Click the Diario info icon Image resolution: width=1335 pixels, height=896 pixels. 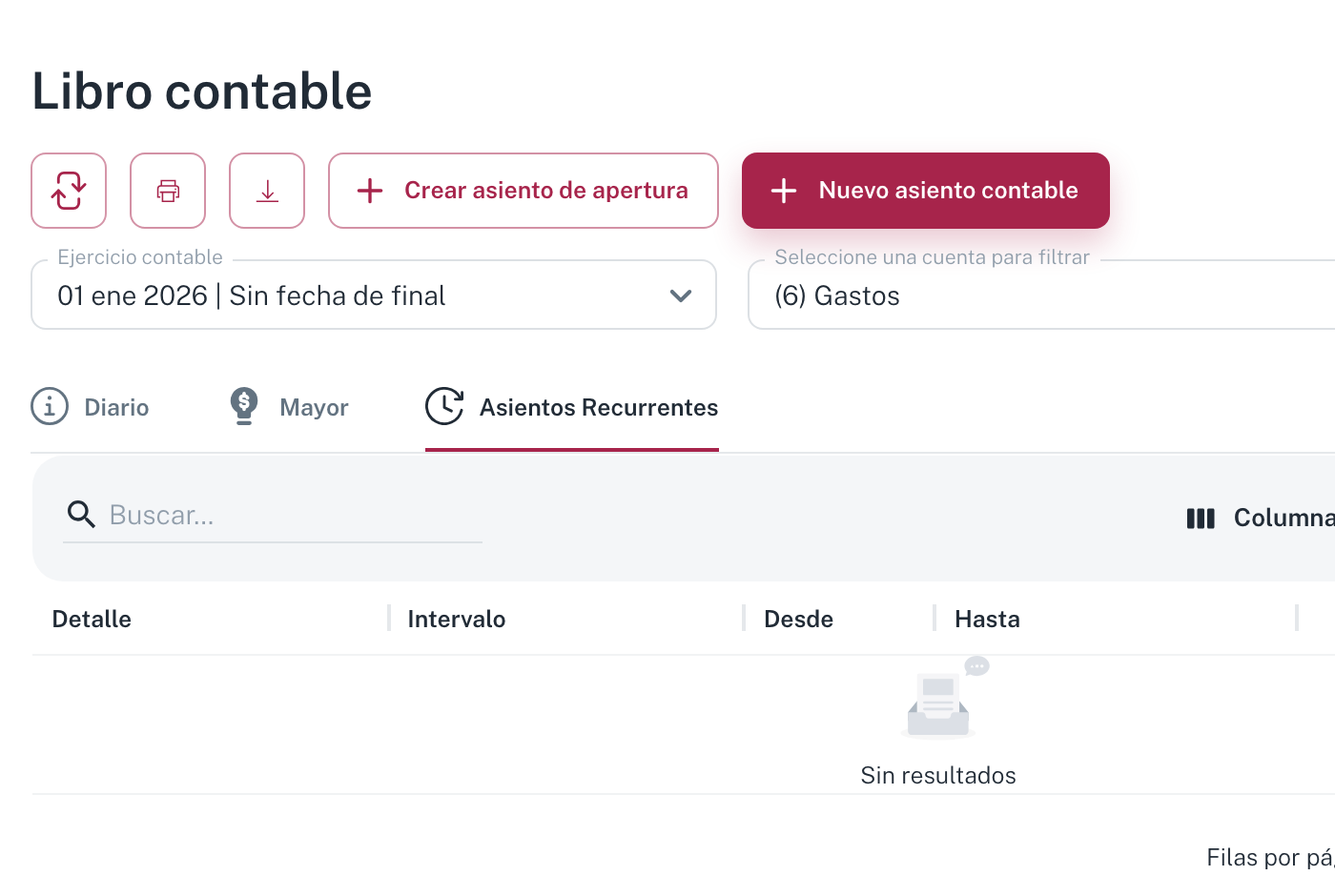pos(50,406)
